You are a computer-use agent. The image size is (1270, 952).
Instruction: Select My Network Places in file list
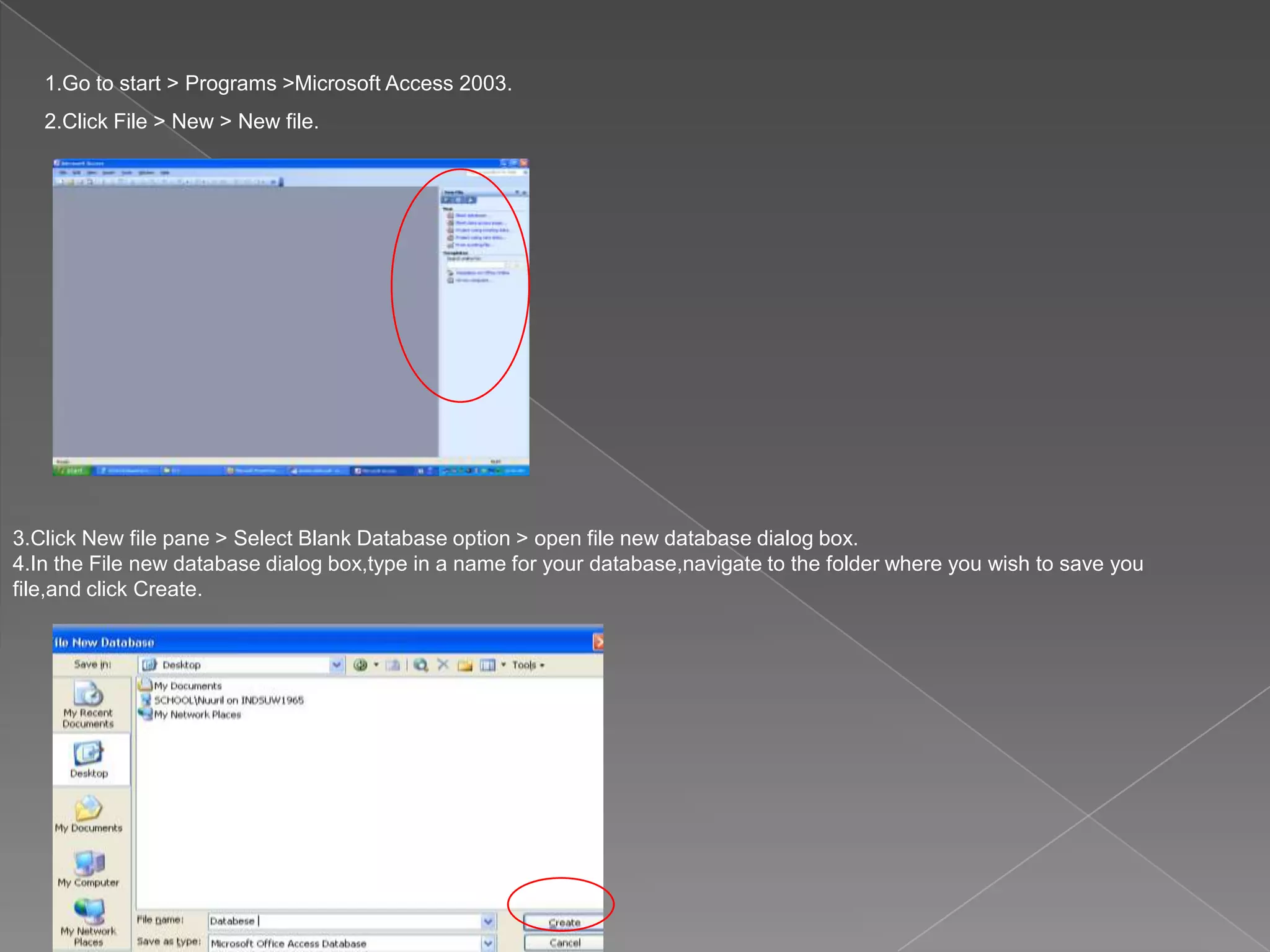click(190, 715)
